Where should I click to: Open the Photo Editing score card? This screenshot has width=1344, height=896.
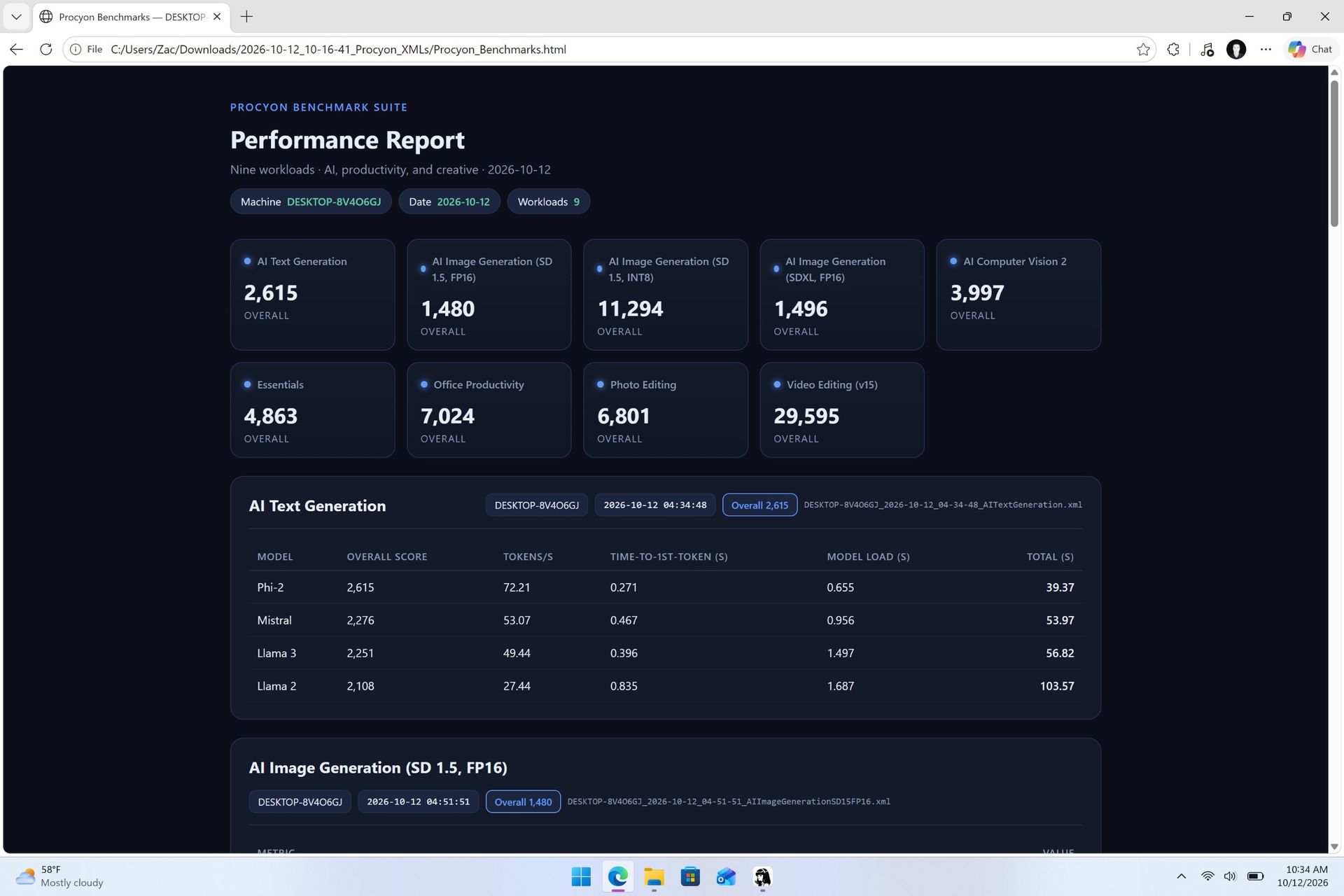666,410
